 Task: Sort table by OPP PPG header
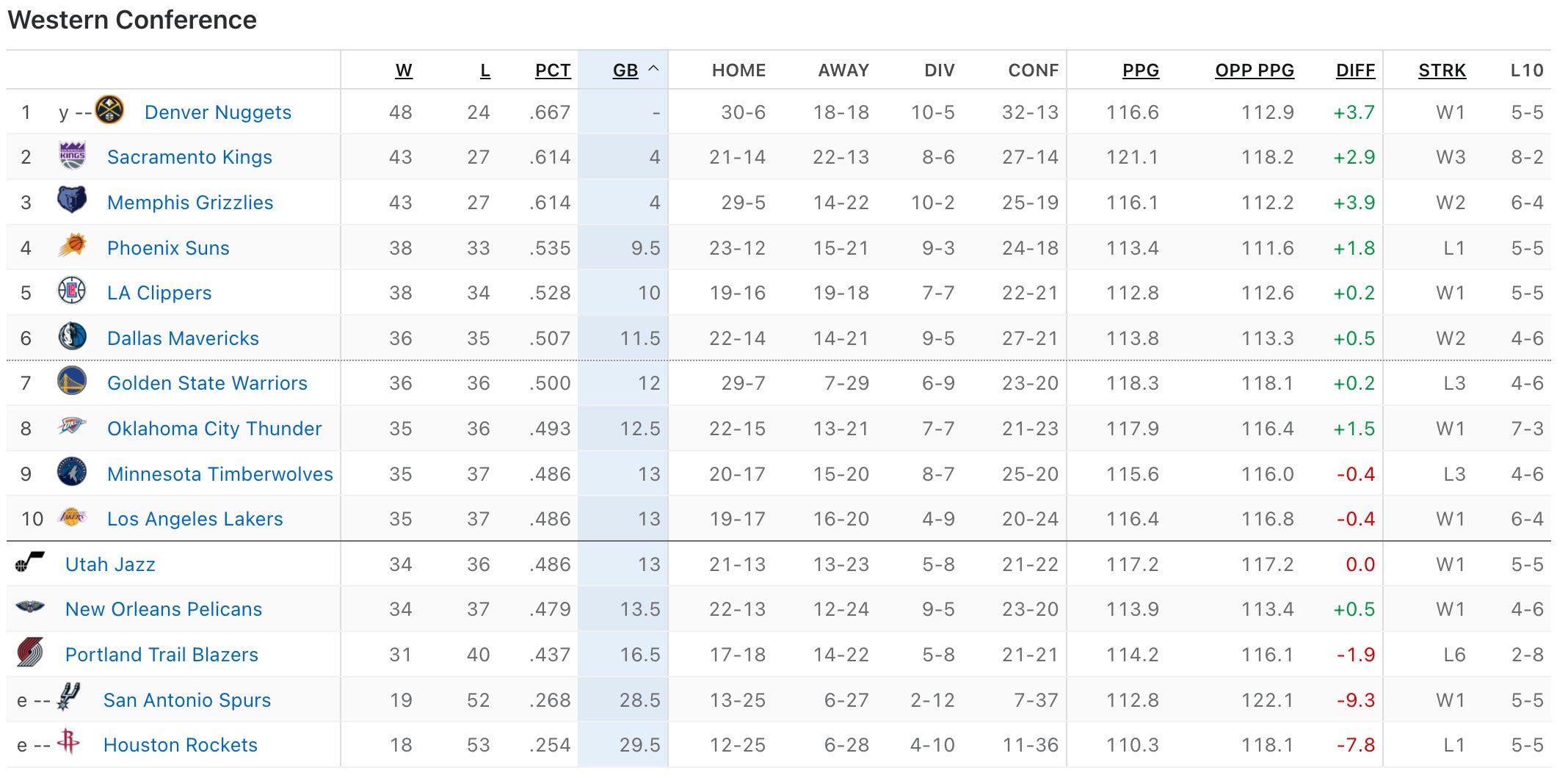[x=1255, y=70]
